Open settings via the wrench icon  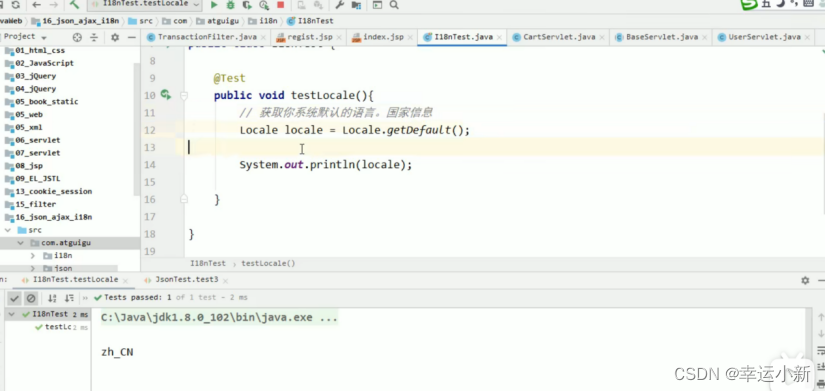[x=340, y=5]
